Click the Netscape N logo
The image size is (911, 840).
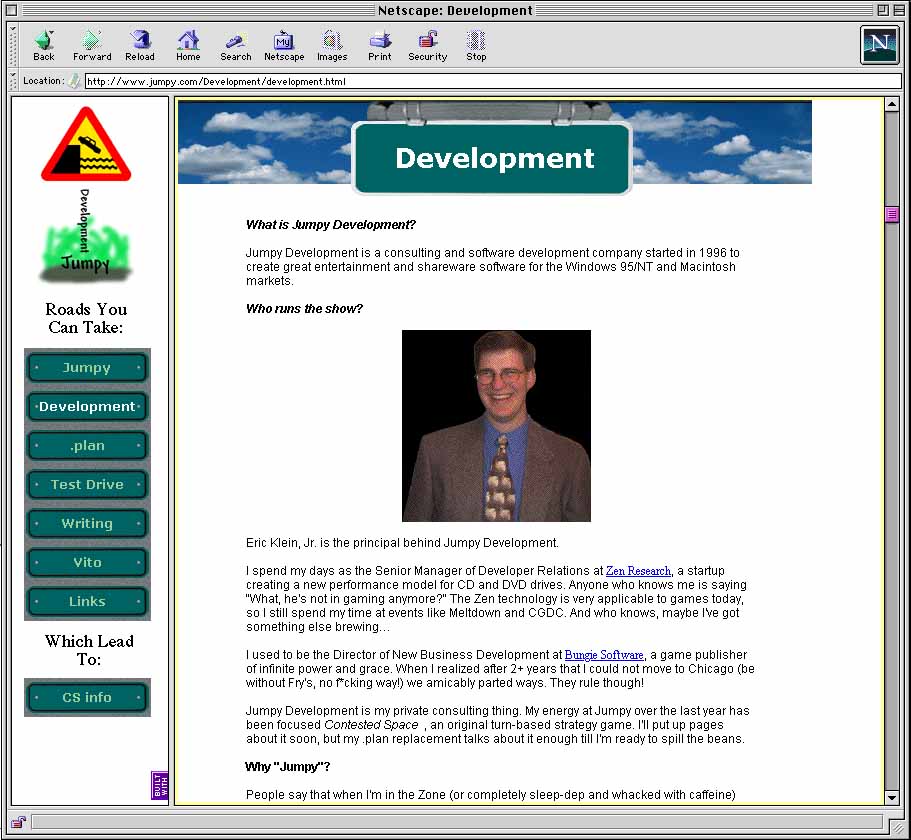tap(879, 45)
